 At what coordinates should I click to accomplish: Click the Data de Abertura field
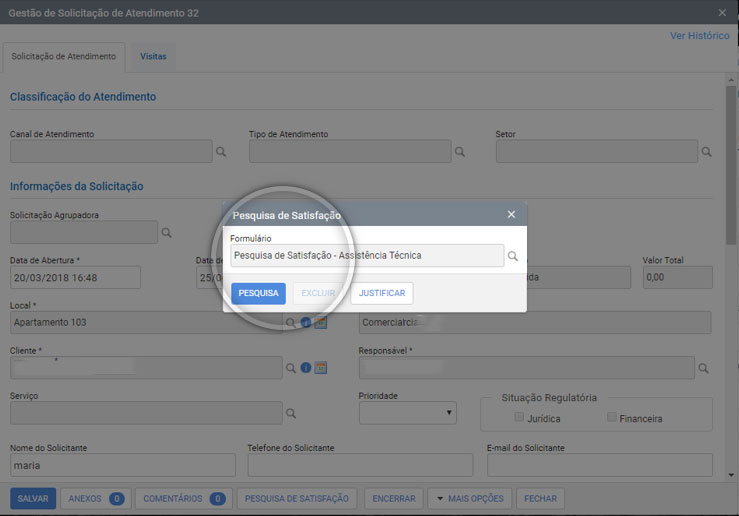coord(75,278)
